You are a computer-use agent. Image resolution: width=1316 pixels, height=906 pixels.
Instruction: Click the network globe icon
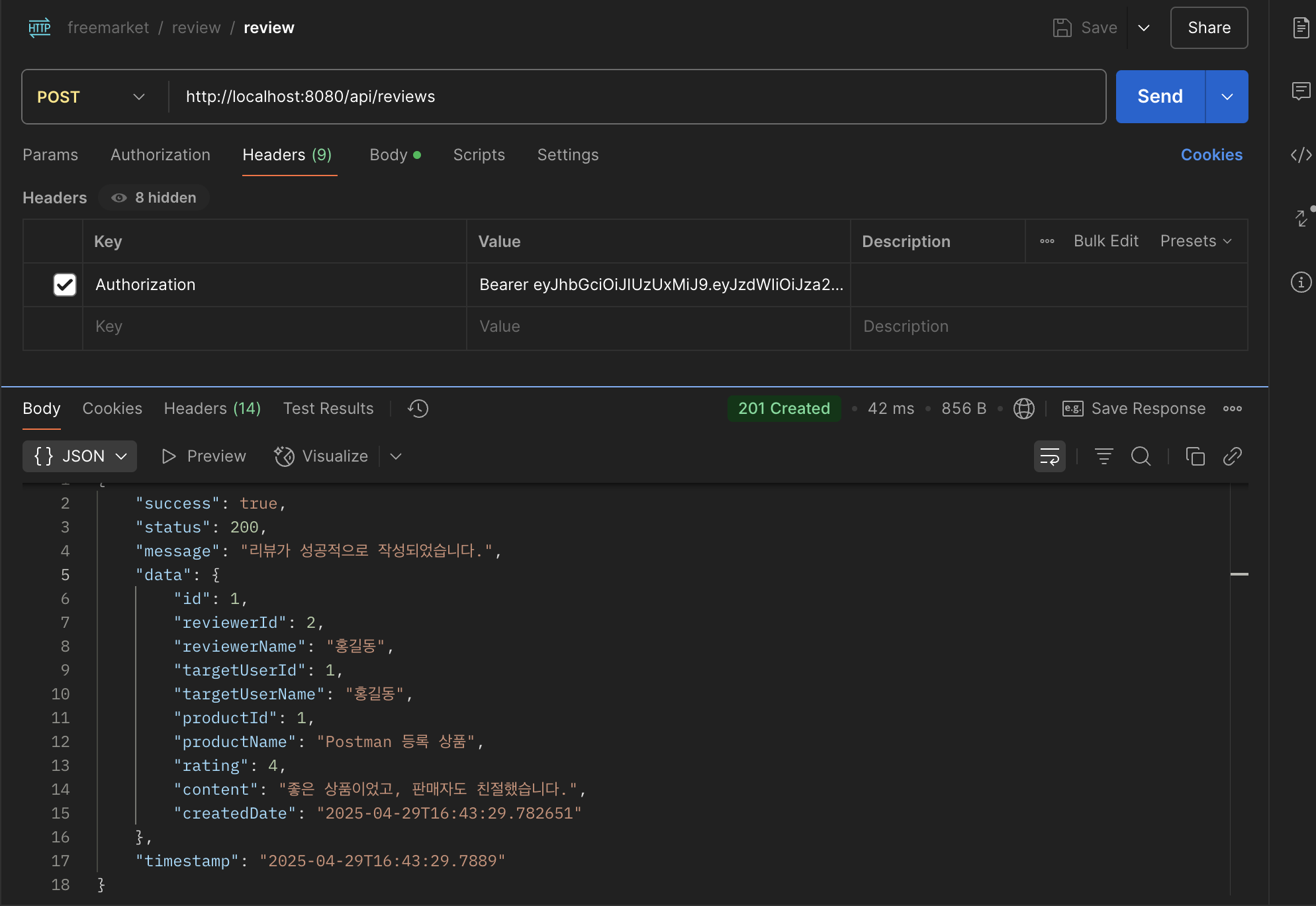[1023, 409]
